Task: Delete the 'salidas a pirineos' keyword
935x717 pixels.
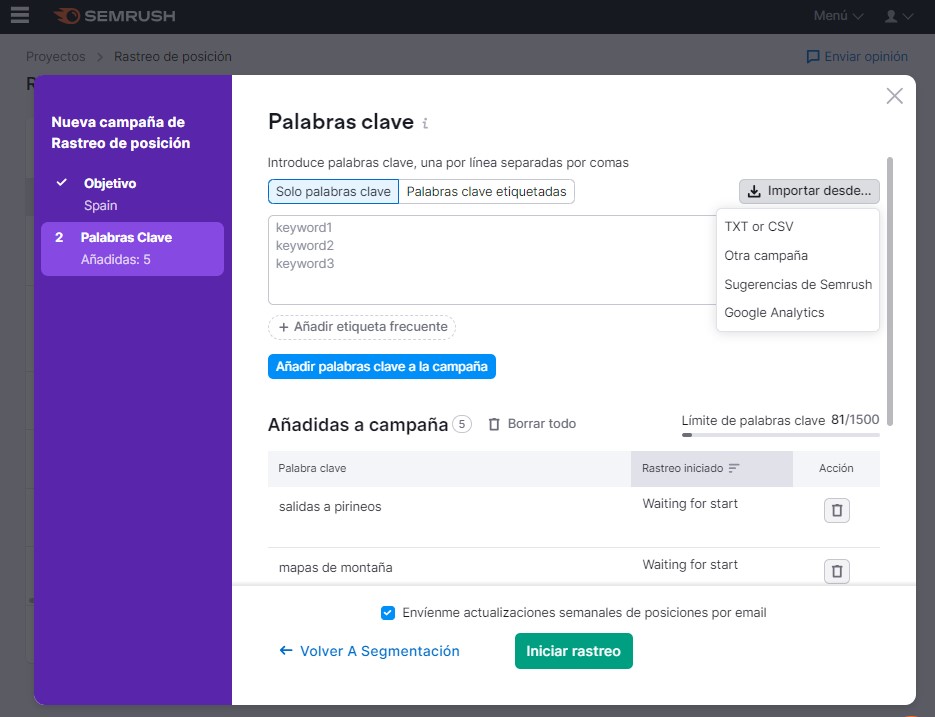Action: point(837,510)
